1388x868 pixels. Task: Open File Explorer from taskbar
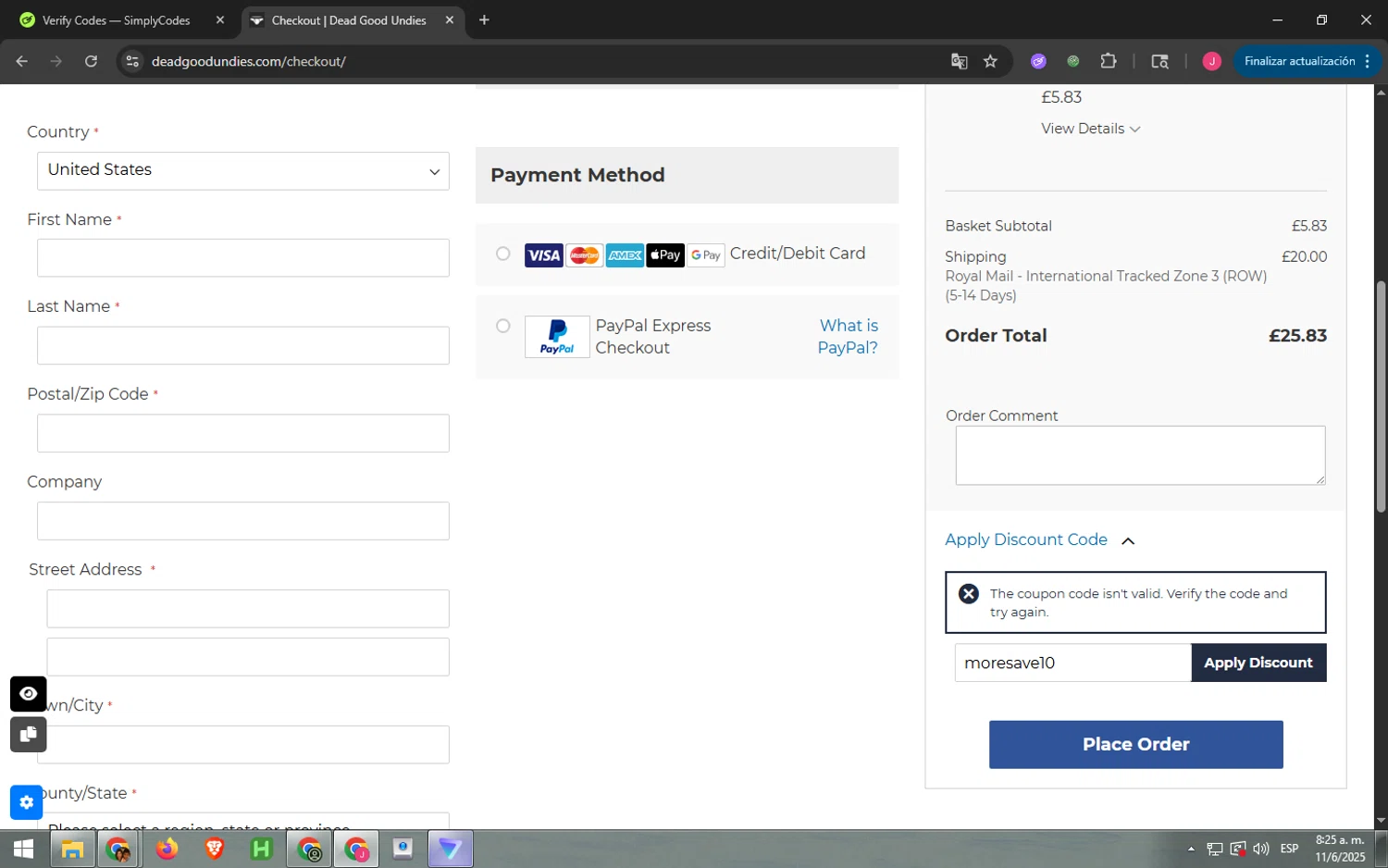click(x=72, y=849)
